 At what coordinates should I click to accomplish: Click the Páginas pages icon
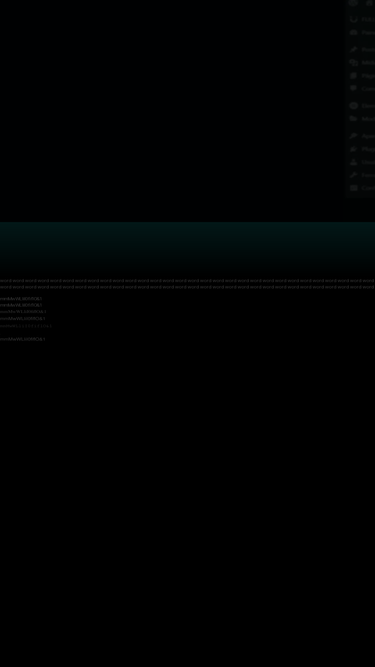pos(353,76)
